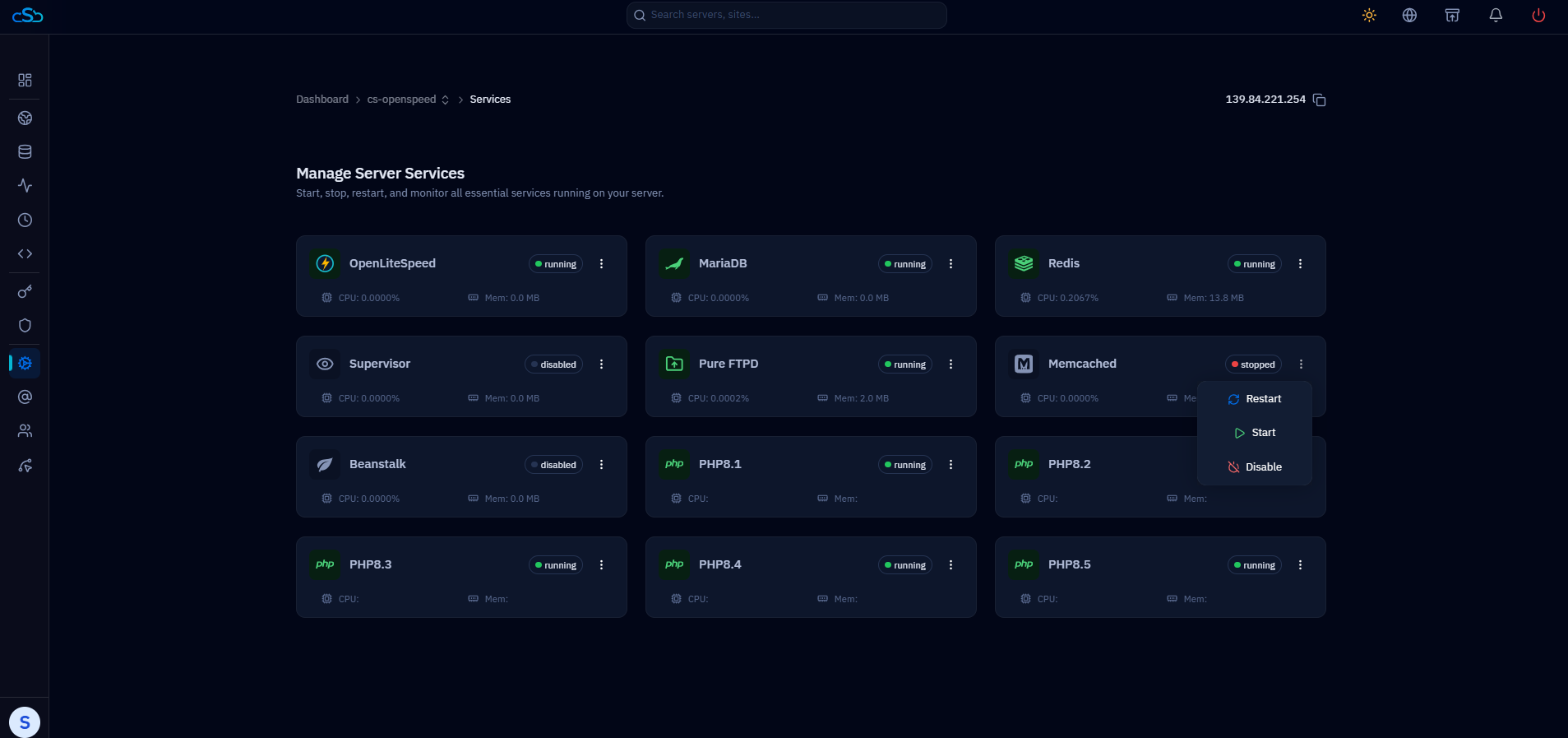The height and width of the screenshot is (738, 1568).
Task: Click the disabled badge on the Beanstalk card
Action: (x=553, y=465)
